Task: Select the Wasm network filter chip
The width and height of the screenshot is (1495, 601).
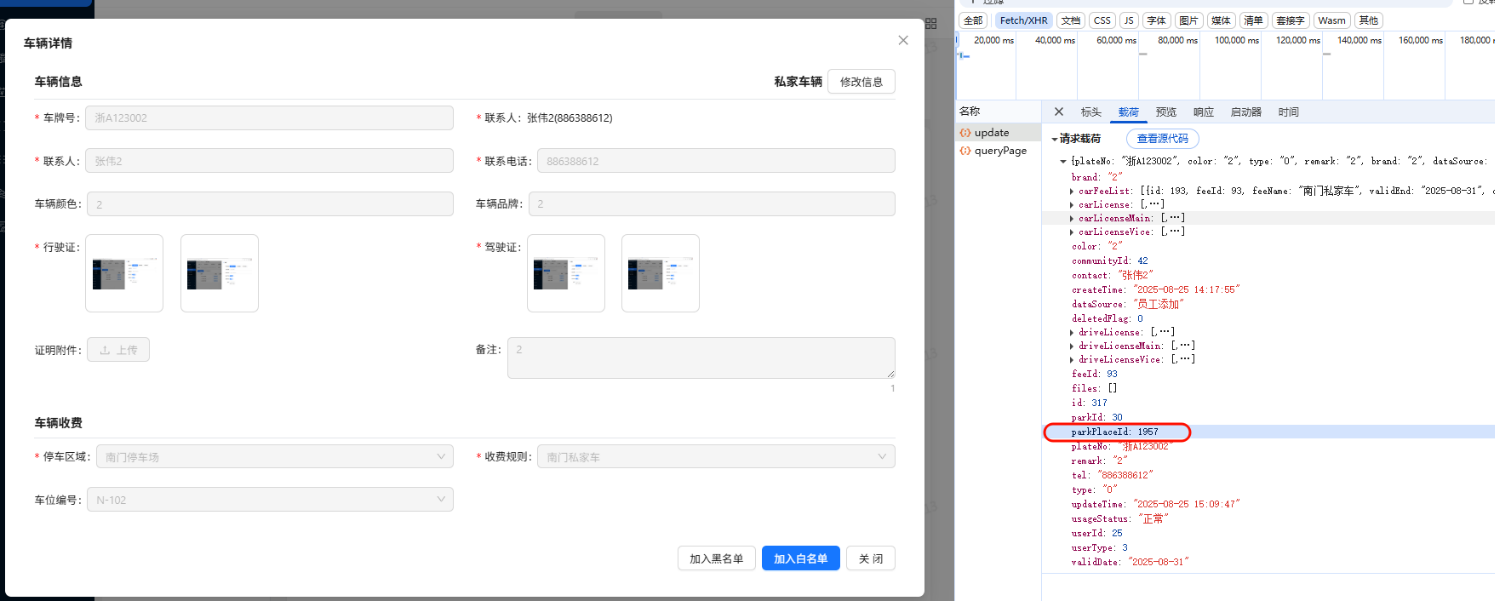Action: click(1331, 20)
